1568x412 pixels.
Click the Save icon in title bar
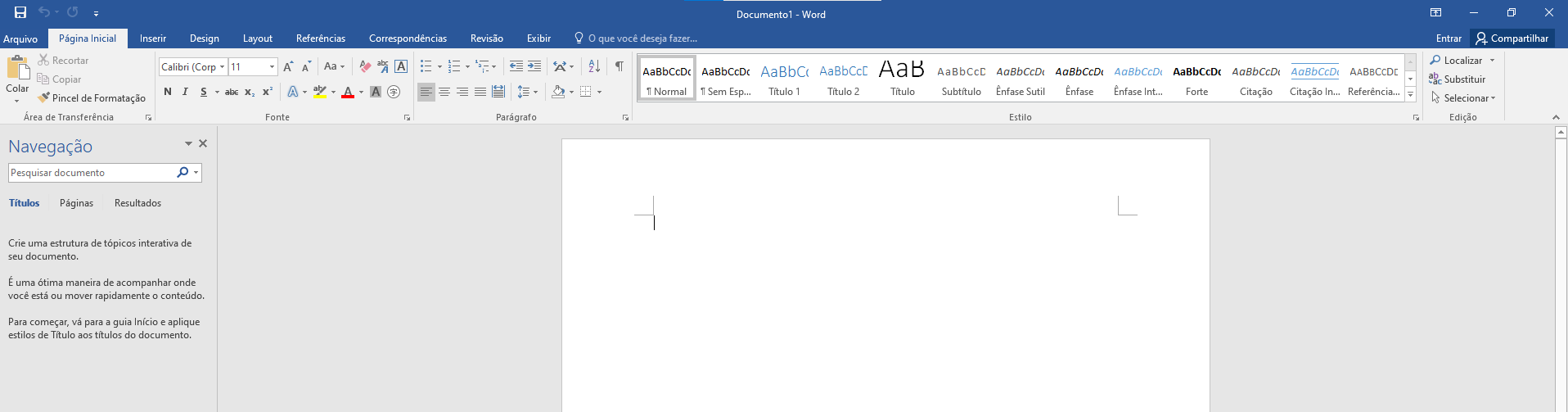20,12
